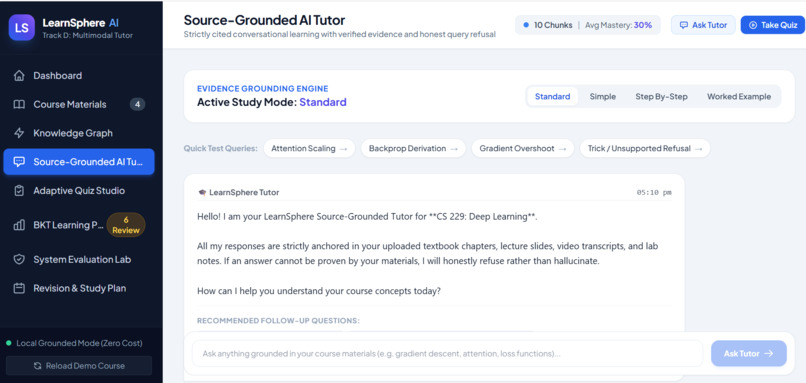Image resolution: width=806 pixels, height=383 pixels.
Task: Open the Dashboard page
Action: pos(79,76)
